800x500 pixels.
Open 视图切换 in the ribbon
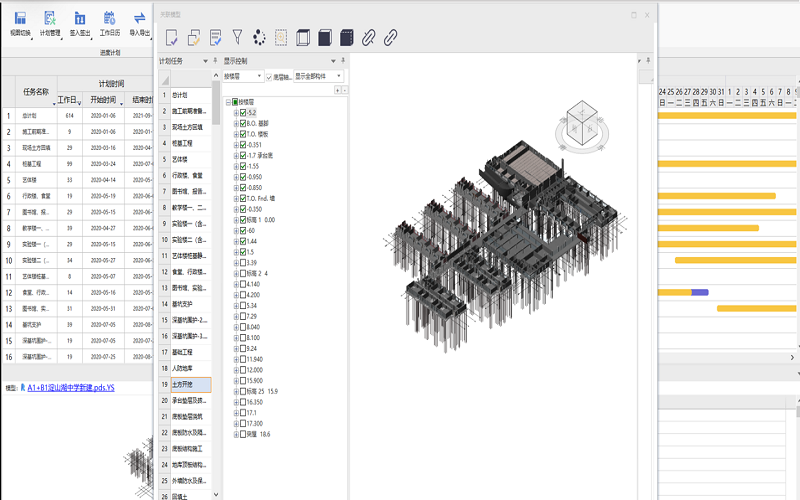pyautogui.click(x=20, y=24)
